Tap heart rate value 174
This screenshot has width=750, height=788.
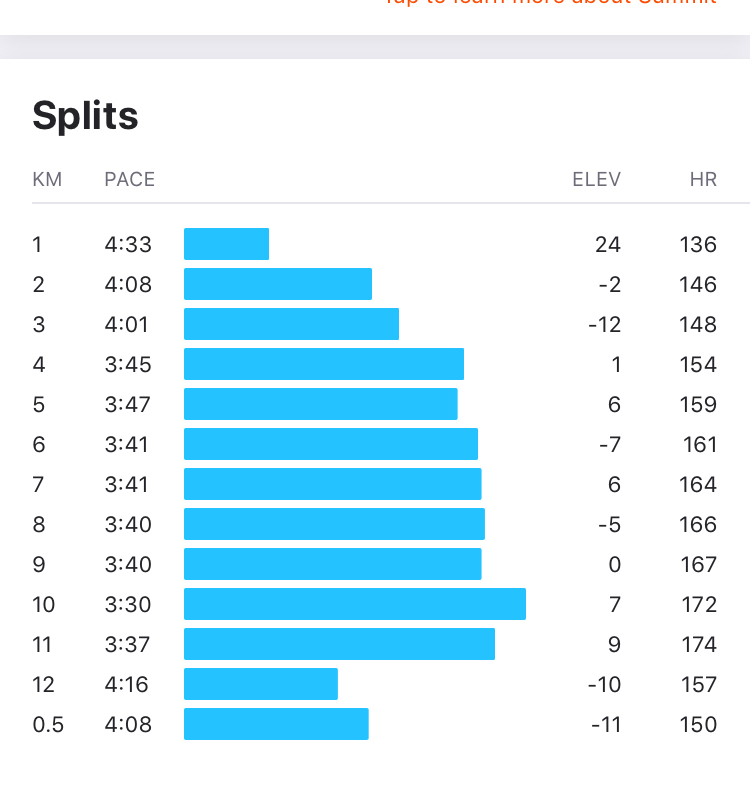click(x=699, y=644)
